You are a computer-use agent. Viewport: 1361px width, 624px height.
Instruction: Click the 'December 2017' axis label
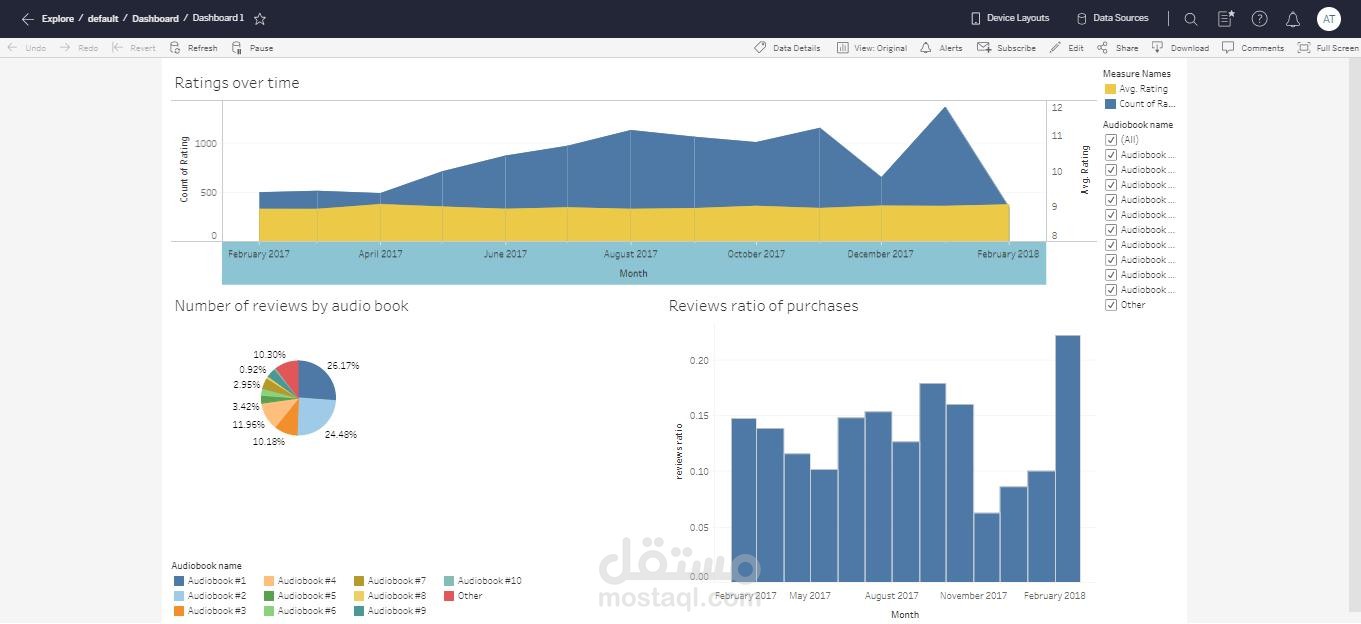[880, 254]
